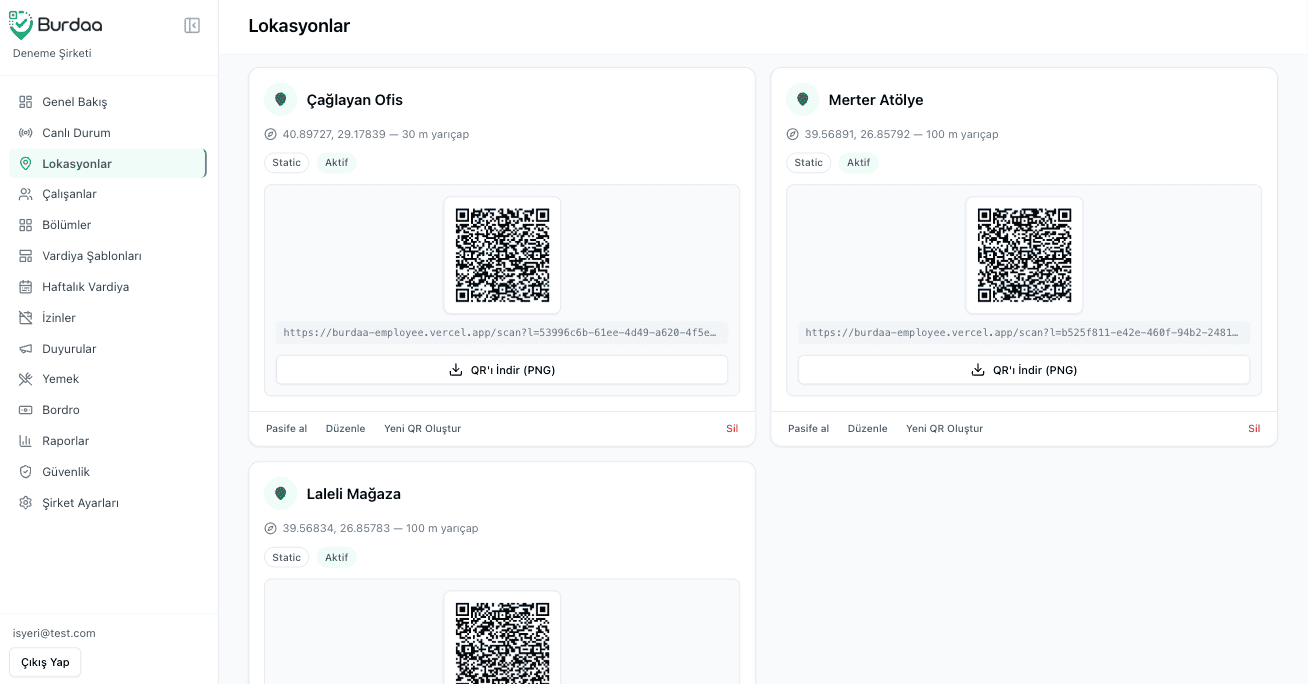Click Pasife al for Çağlayan Ofis
The image size is (1308, 684).
coord(287,429)
